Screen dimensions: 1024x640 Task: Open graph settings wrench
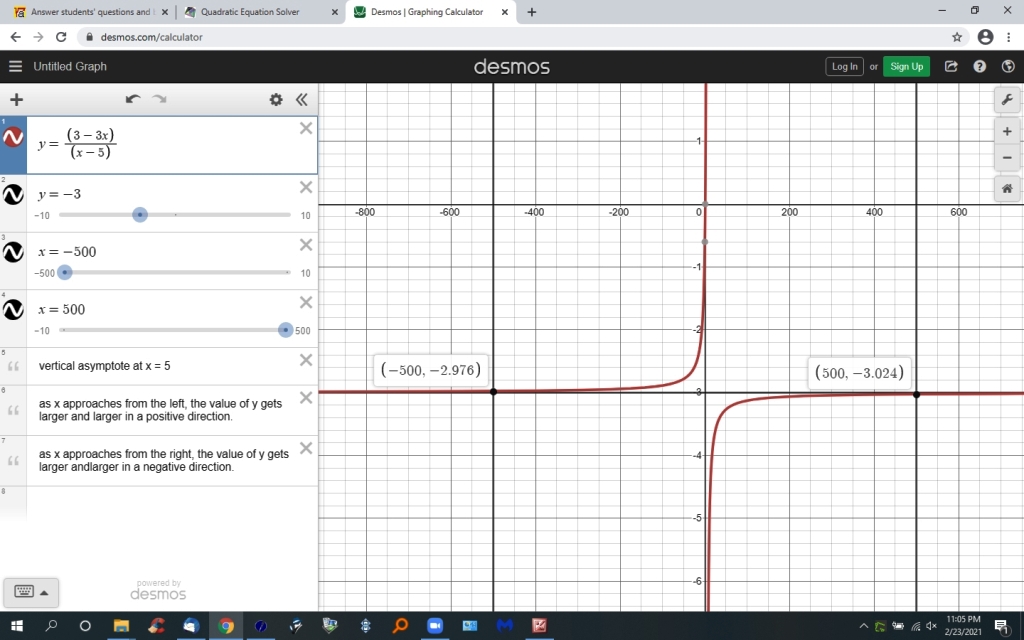[x=1007, y=100]
